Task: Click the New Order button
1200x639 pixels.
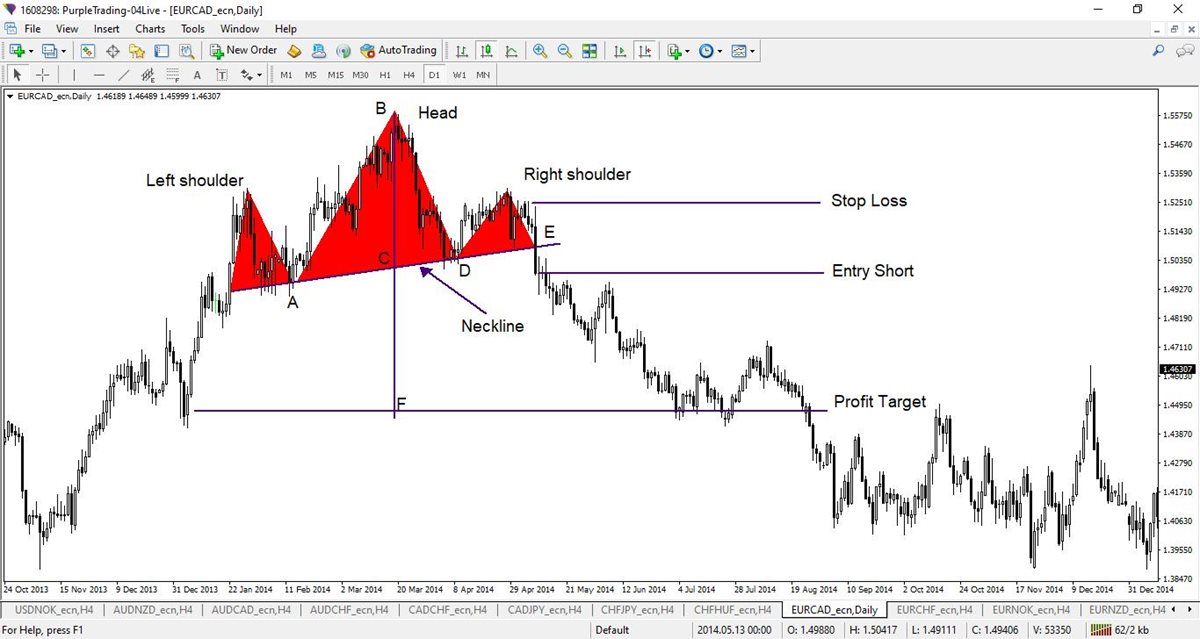Action: coord(243,50)
